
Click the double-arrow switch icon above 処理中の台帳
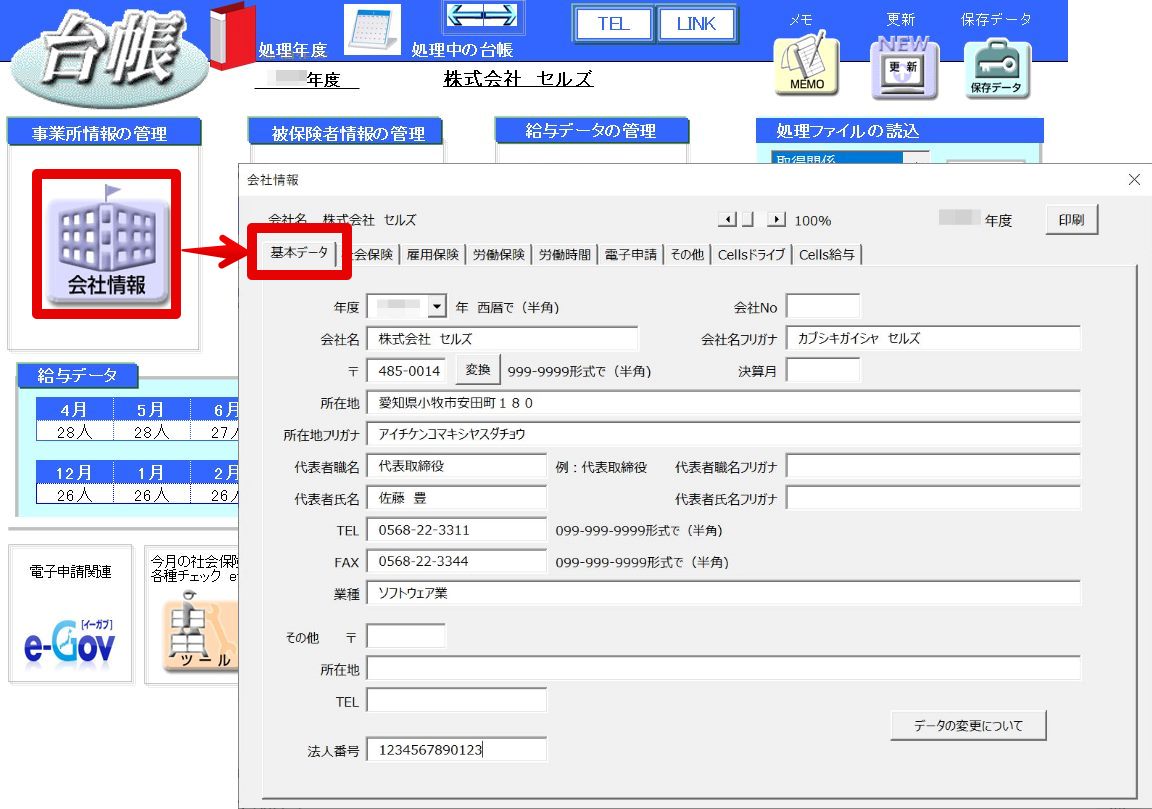pyautogui.click(x=483, y=16)
